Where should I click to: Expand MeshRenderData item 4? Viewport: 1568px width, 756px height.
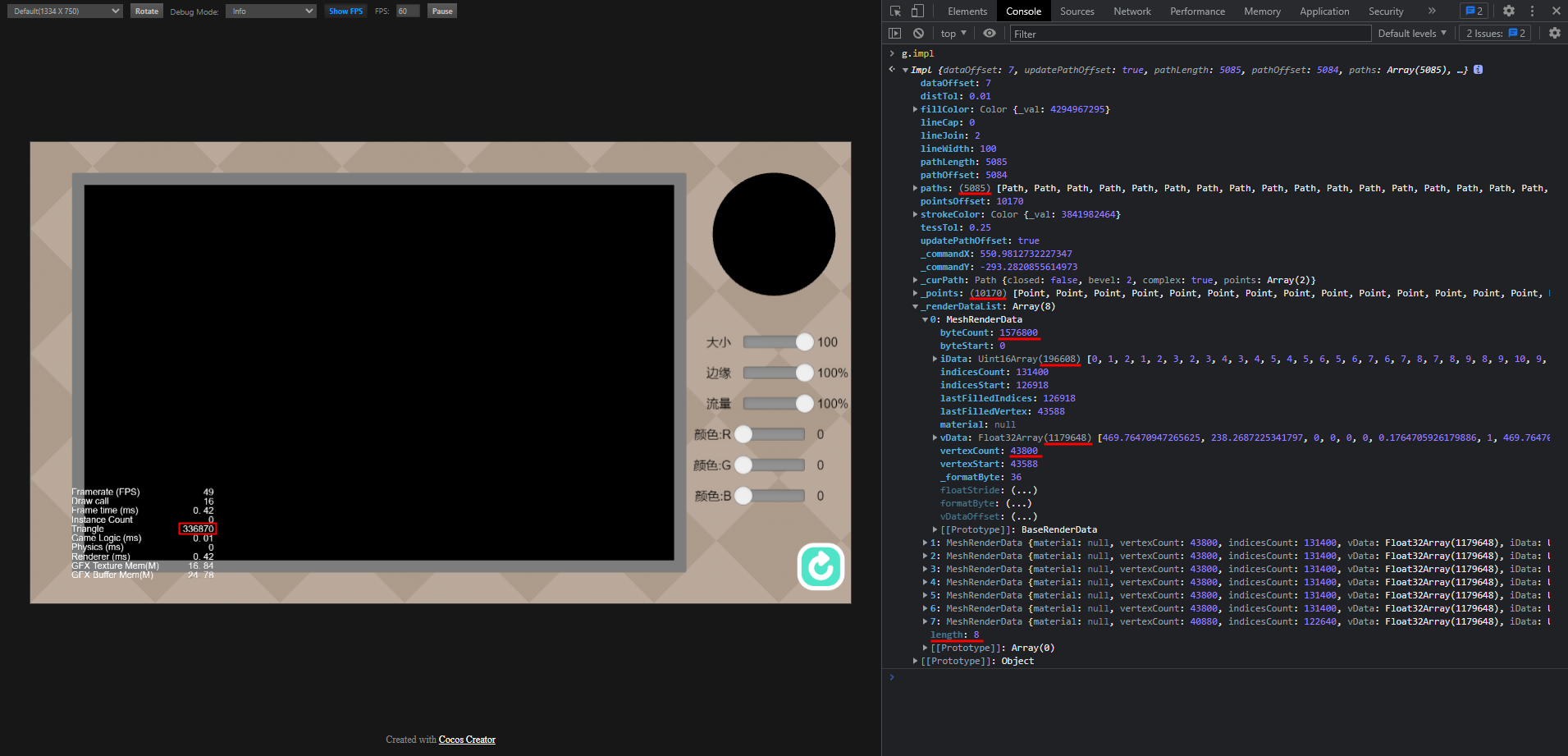925,582
